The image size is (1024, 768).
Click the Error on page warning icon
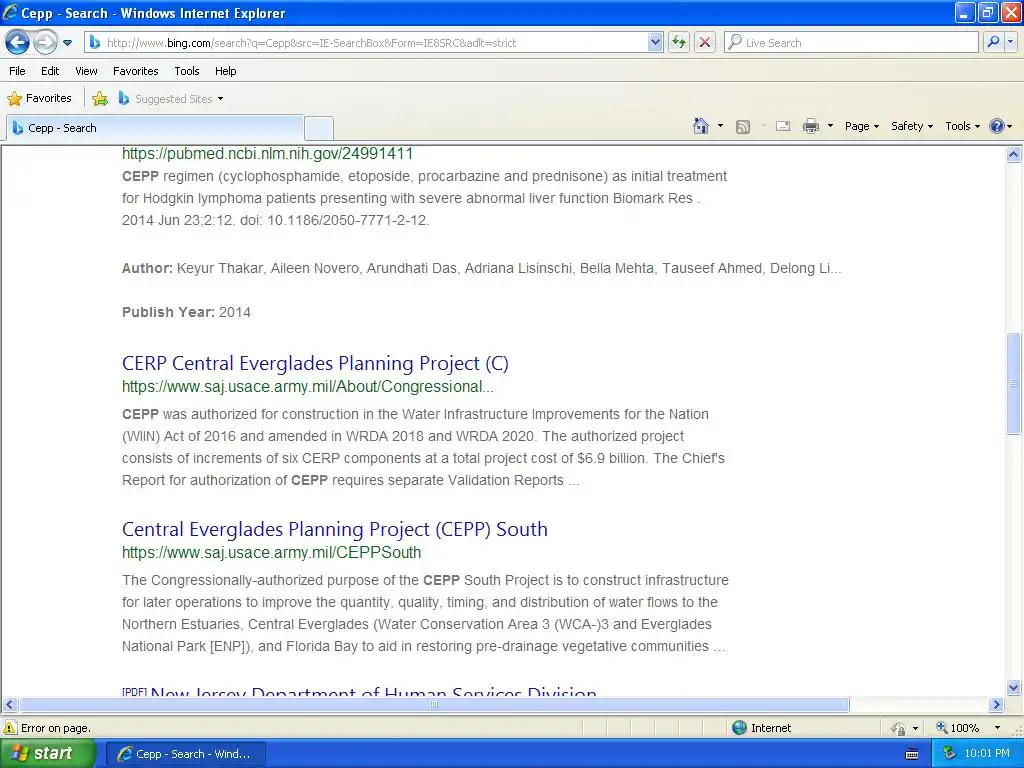(x=10, y=728)
